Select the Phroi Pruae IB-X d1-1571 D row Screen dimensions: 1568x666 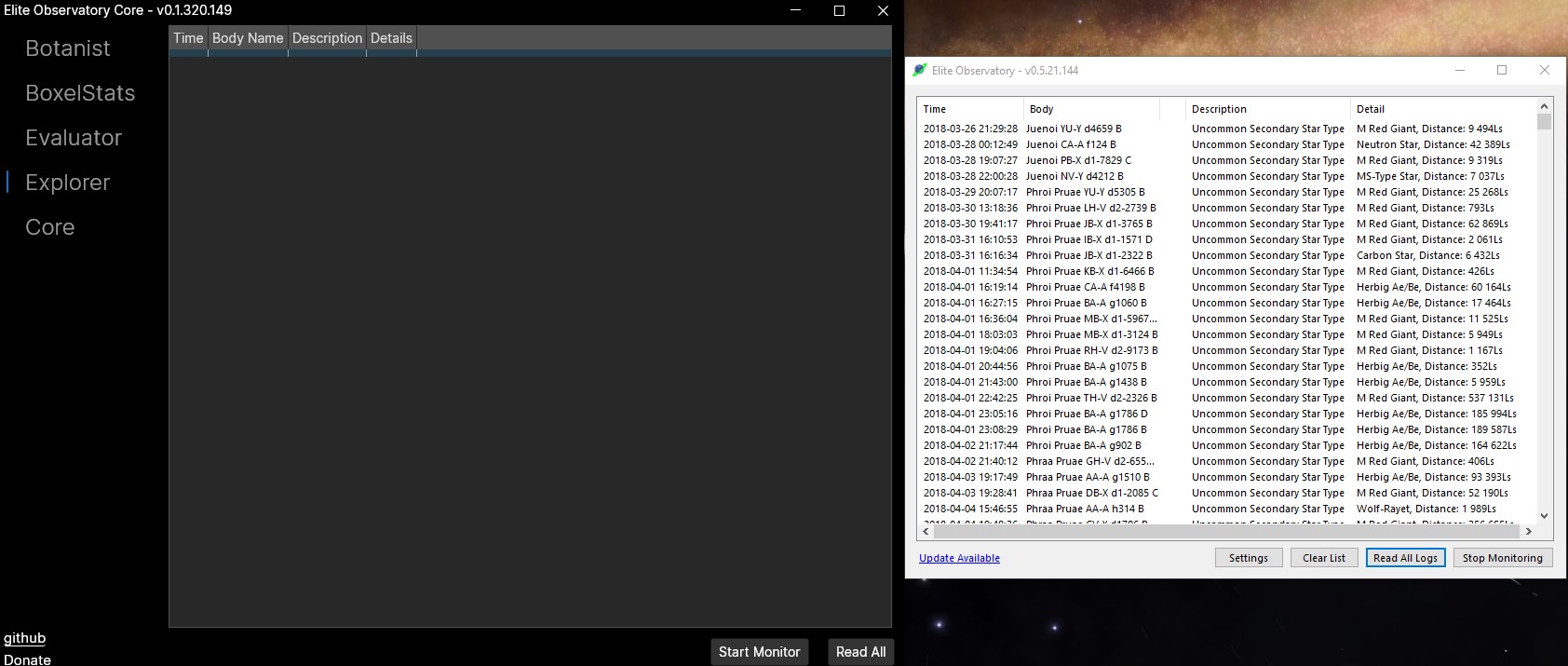click(x=1226, y=239)
